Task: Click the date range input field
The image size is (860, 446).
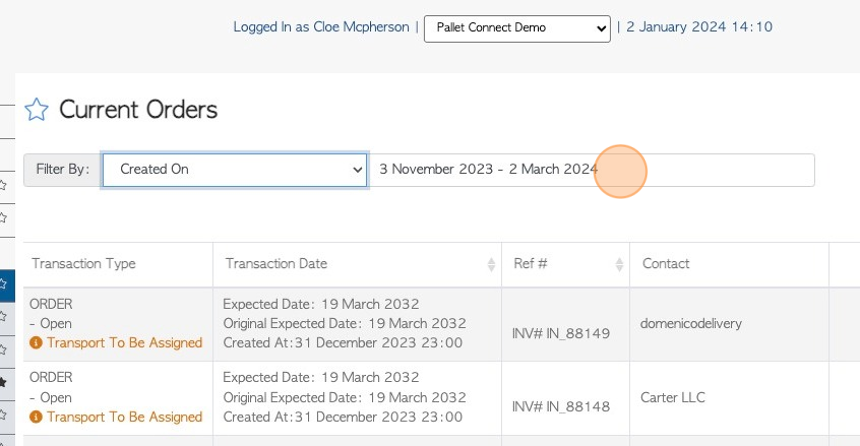Action: tap(590, 170)
